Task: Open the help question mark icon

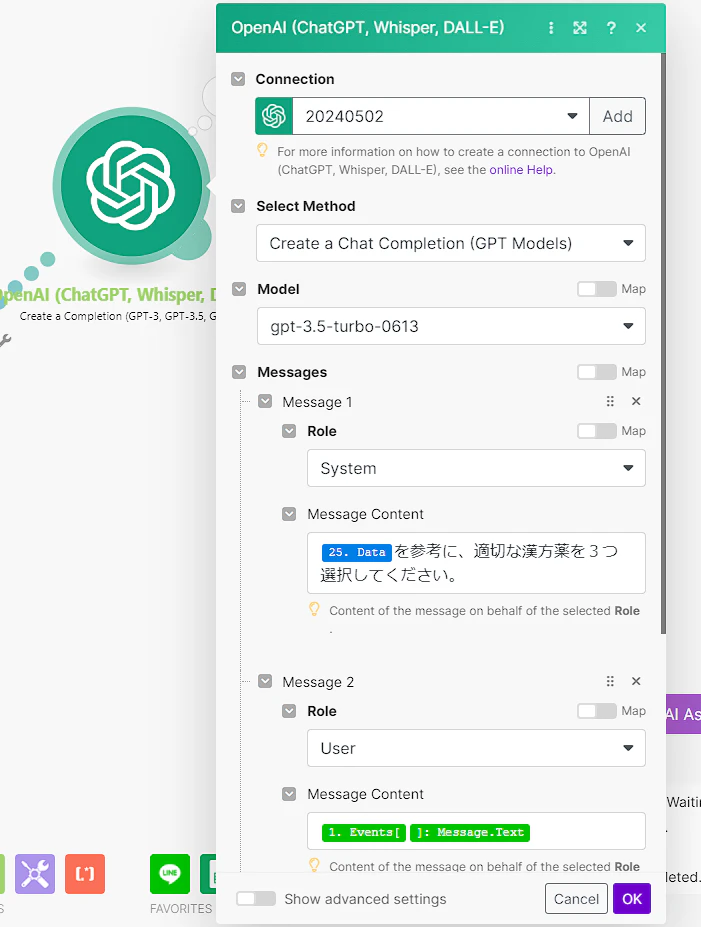Action: click(x=611, y=28)
